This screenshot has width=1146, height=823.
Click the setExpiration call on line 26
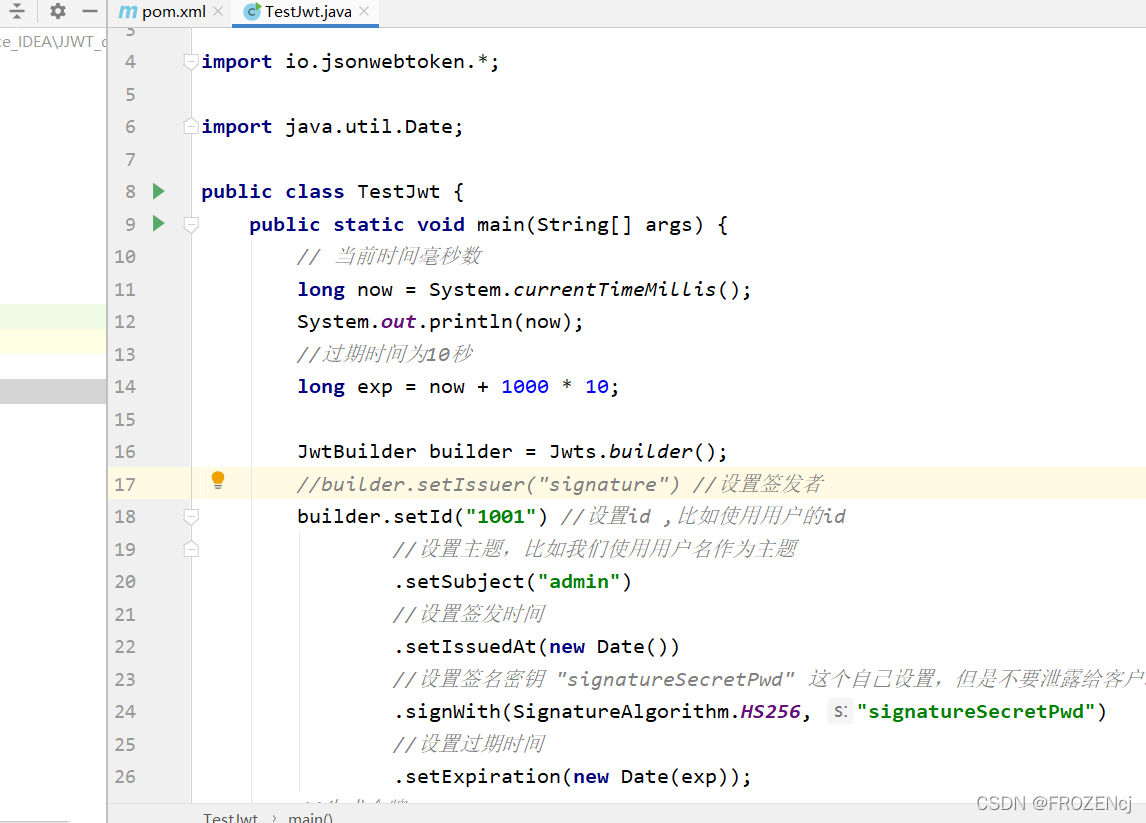572,776
